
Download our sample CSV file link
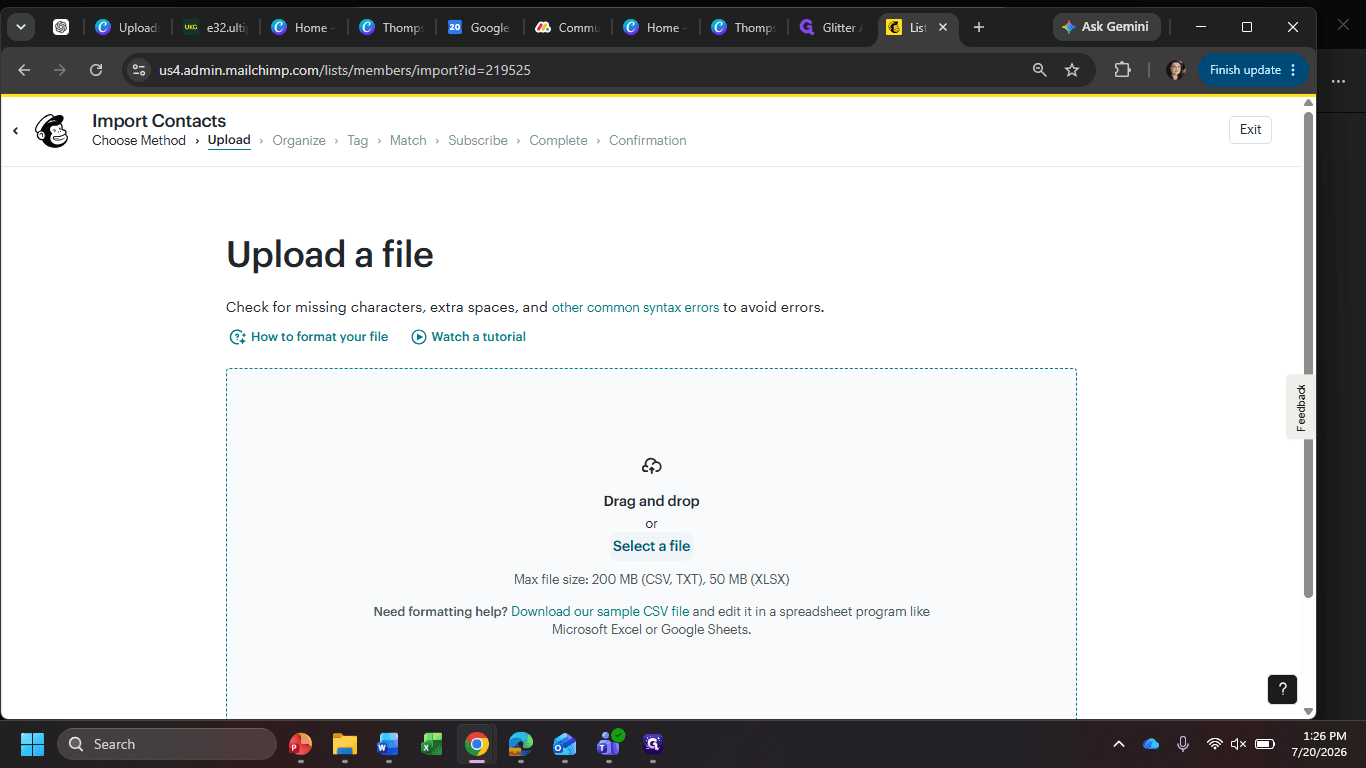pyautogui.click(x=600, y=612)
